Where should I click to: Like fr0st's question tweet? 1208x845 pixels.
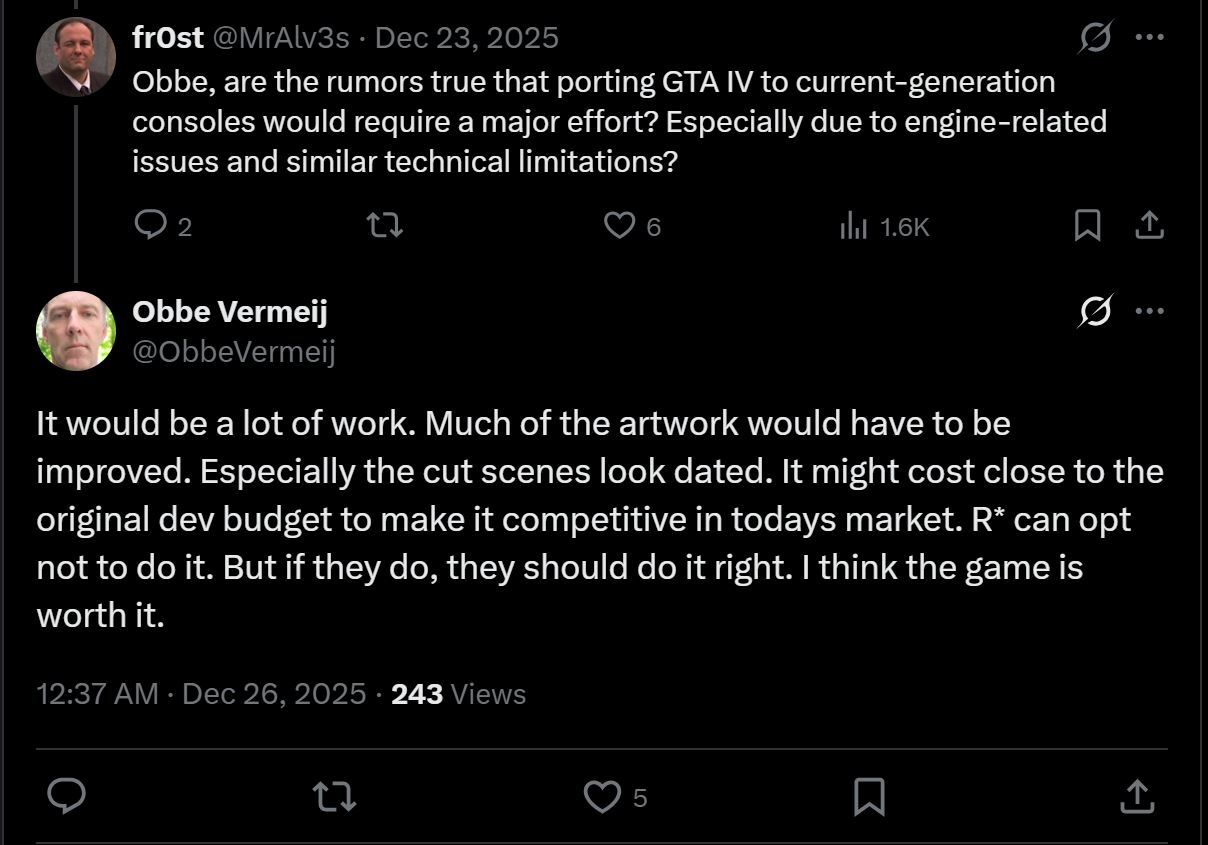pos(620,226)
